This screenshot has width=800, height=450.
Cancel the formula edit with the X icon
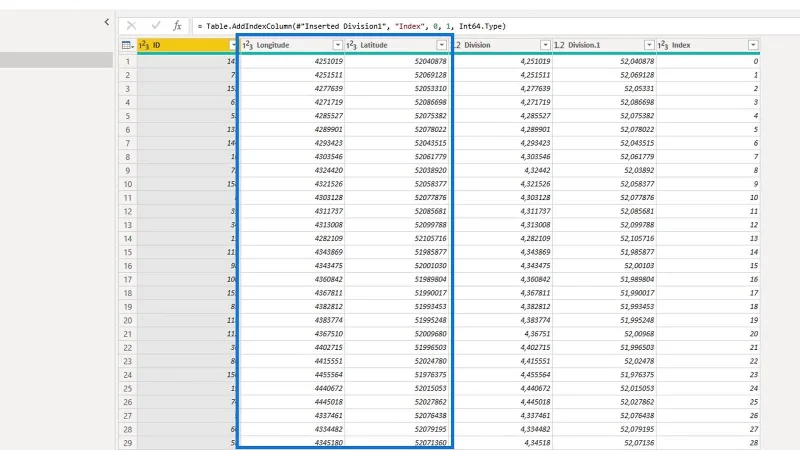[131, 26]
